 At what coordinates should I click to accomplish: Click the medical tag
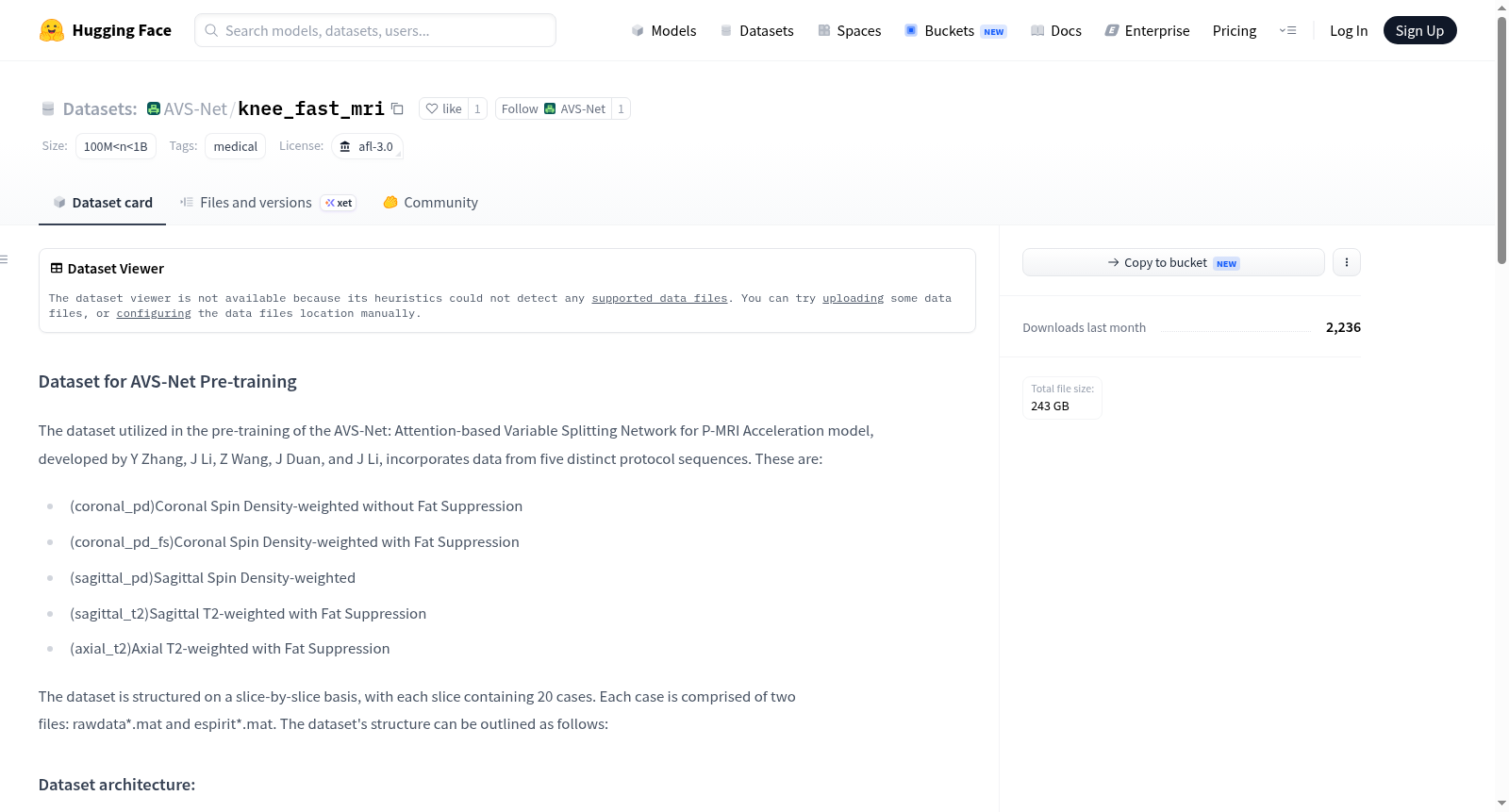[235, 146]
